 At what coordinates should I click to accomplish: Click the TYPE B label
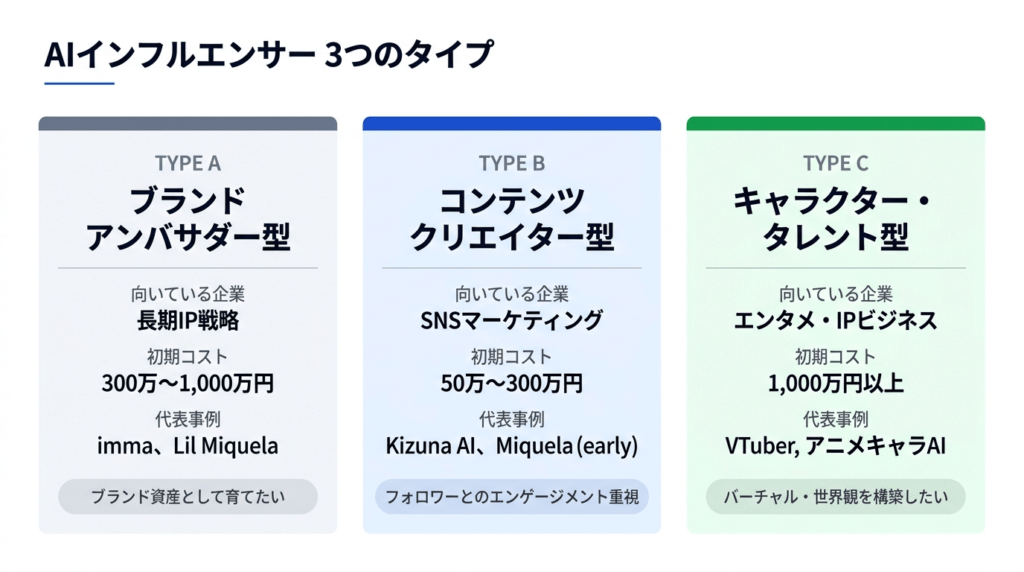click(x=511, y=163)
